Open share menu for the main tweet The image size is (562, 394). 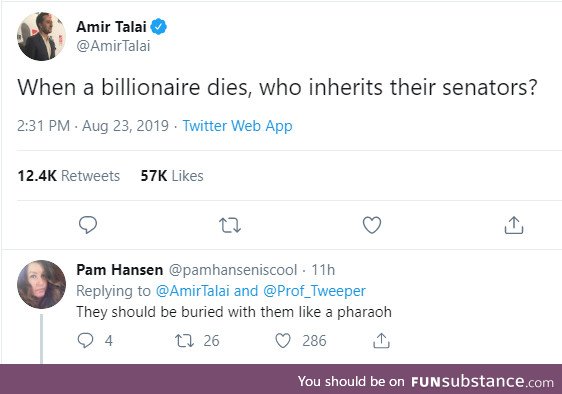(514, 225)
